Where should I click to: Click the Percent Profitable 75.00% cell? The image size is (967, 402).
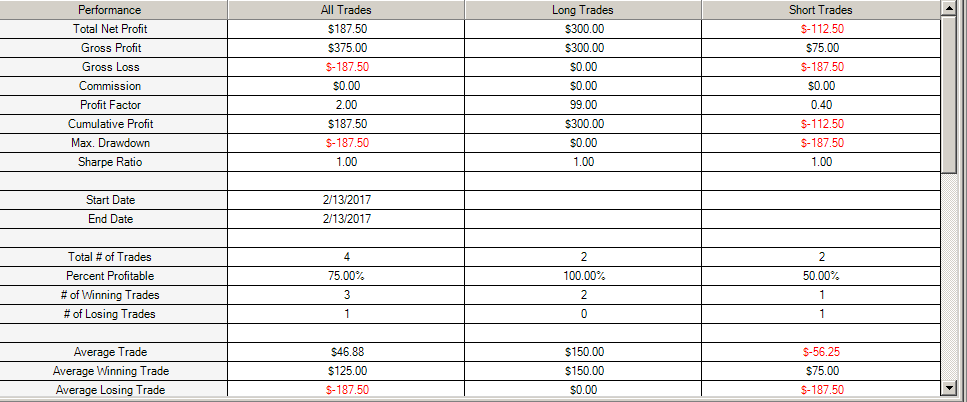pos(346,276)
